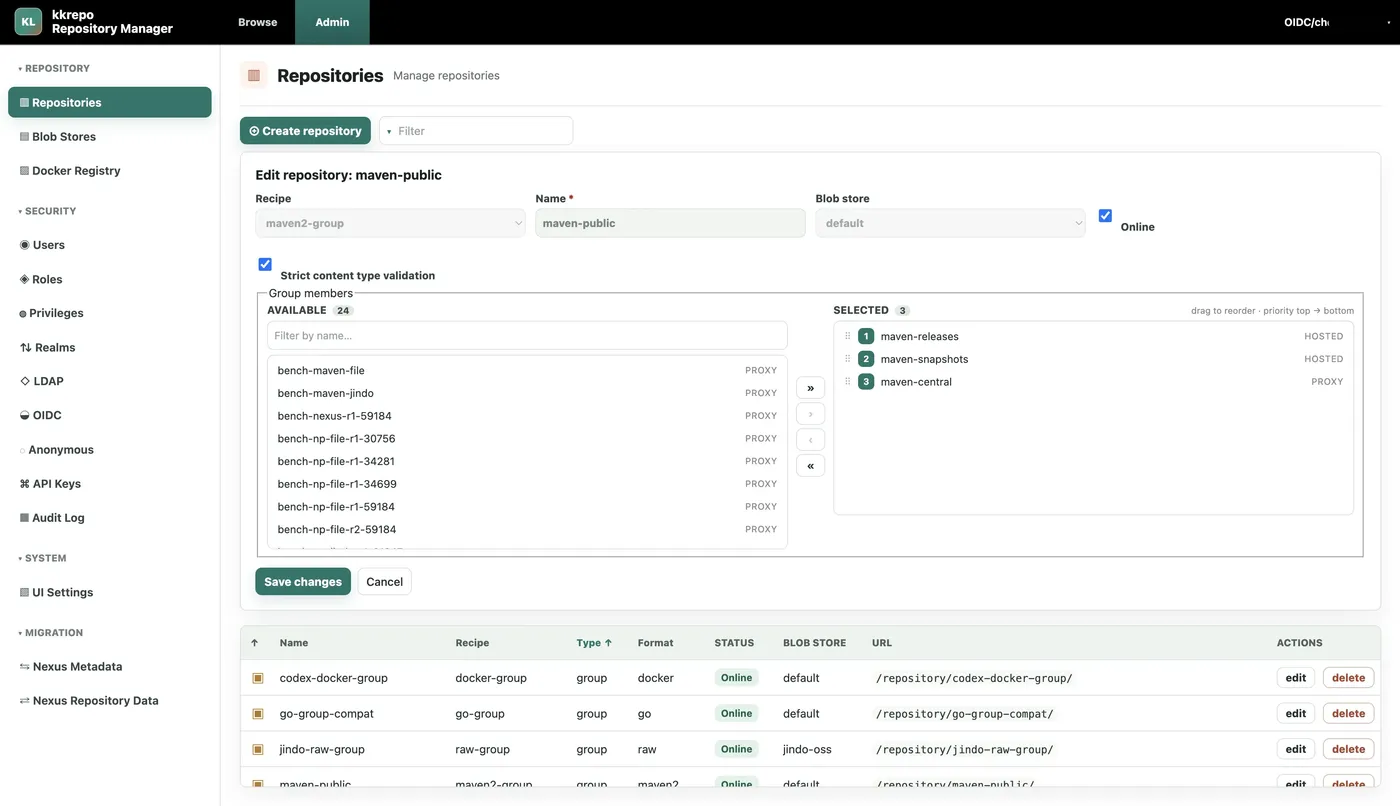Delete the jindo-raw-group repository
The width and height of the screenshot is (1400, 806).
(1348, 749)
